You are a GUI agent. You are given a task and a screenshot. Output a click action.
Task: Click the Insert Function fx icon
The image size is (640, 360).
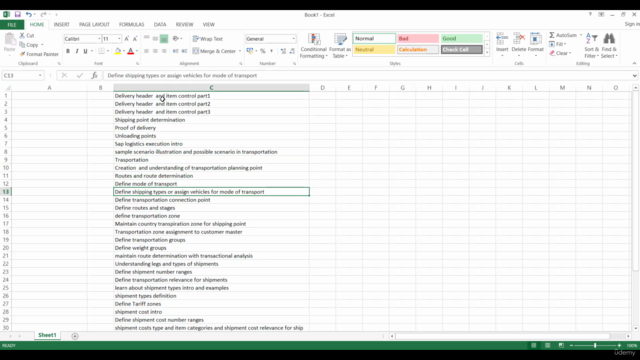[x=94, y=76]
